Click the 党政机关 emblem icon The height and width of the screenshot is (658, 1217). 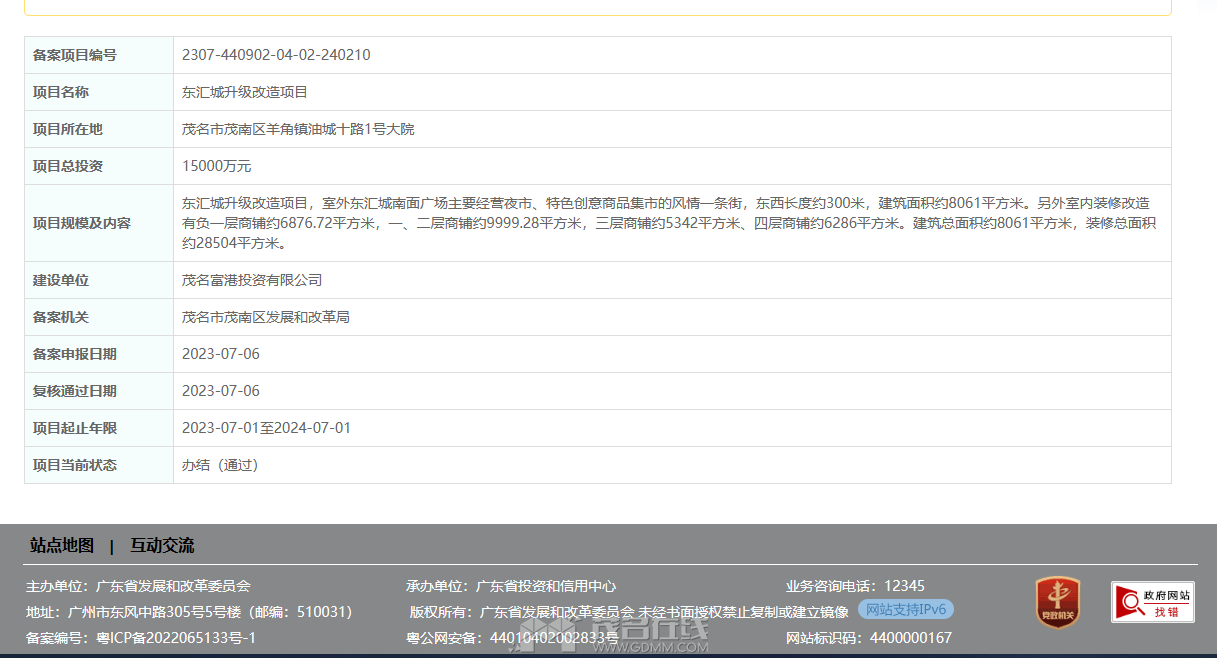tap(1057, 603)
